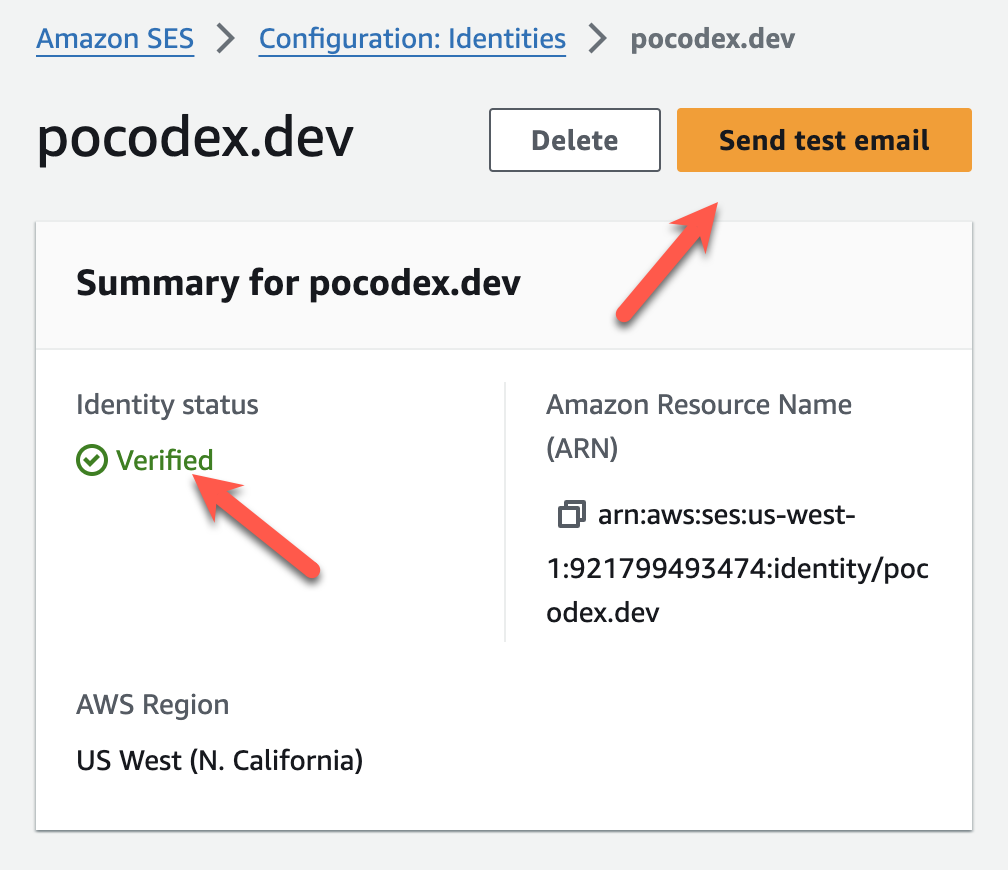Click the Amazon Resource Name (ARN) label
This screenshot has height=870, width=1008.
tap(698, 426)
